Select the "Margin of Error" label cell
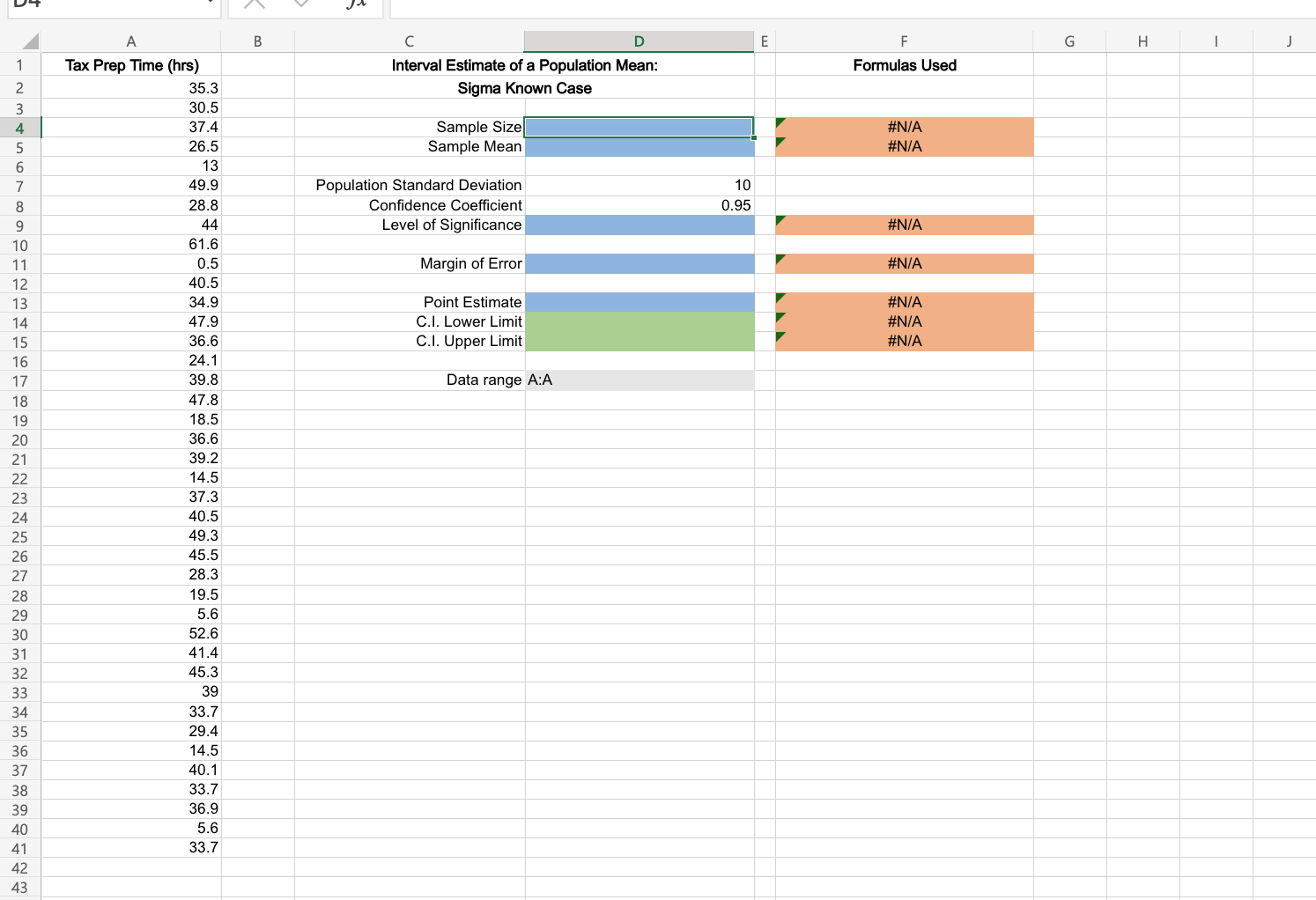The image size is (1316, 900). pos(410,263)
